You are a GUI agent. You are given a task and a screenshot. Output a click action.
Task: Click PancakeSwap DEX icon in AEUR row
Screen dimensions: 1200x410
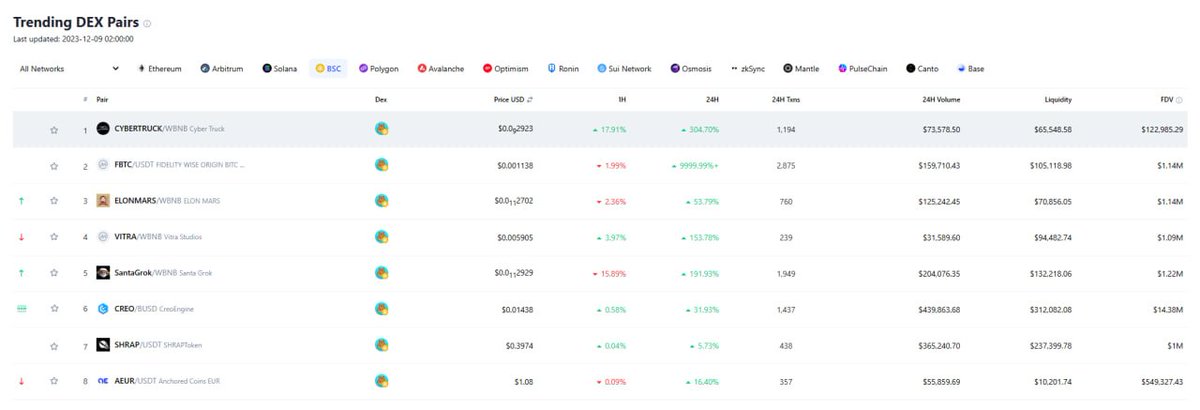point(381,381)
